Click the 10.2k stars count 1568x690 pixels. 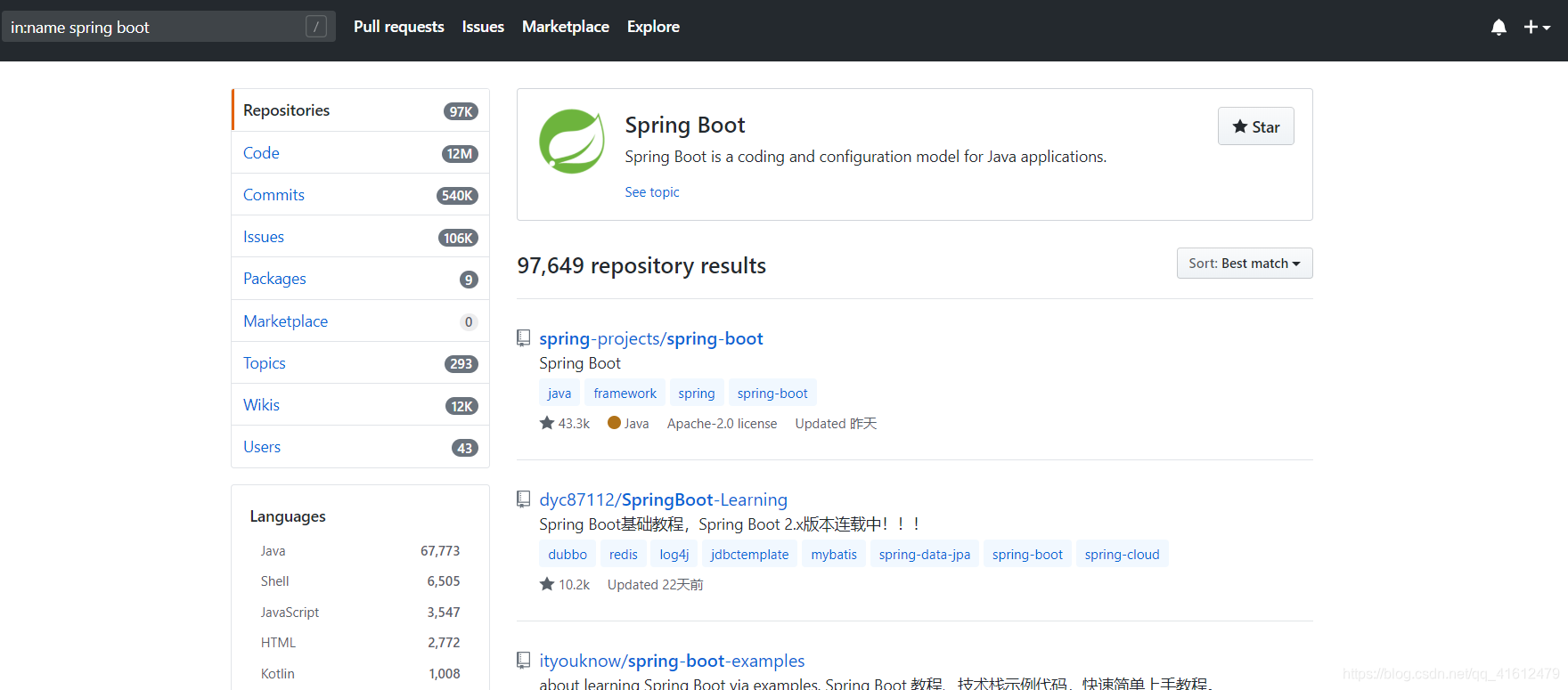tap(565, 585)
